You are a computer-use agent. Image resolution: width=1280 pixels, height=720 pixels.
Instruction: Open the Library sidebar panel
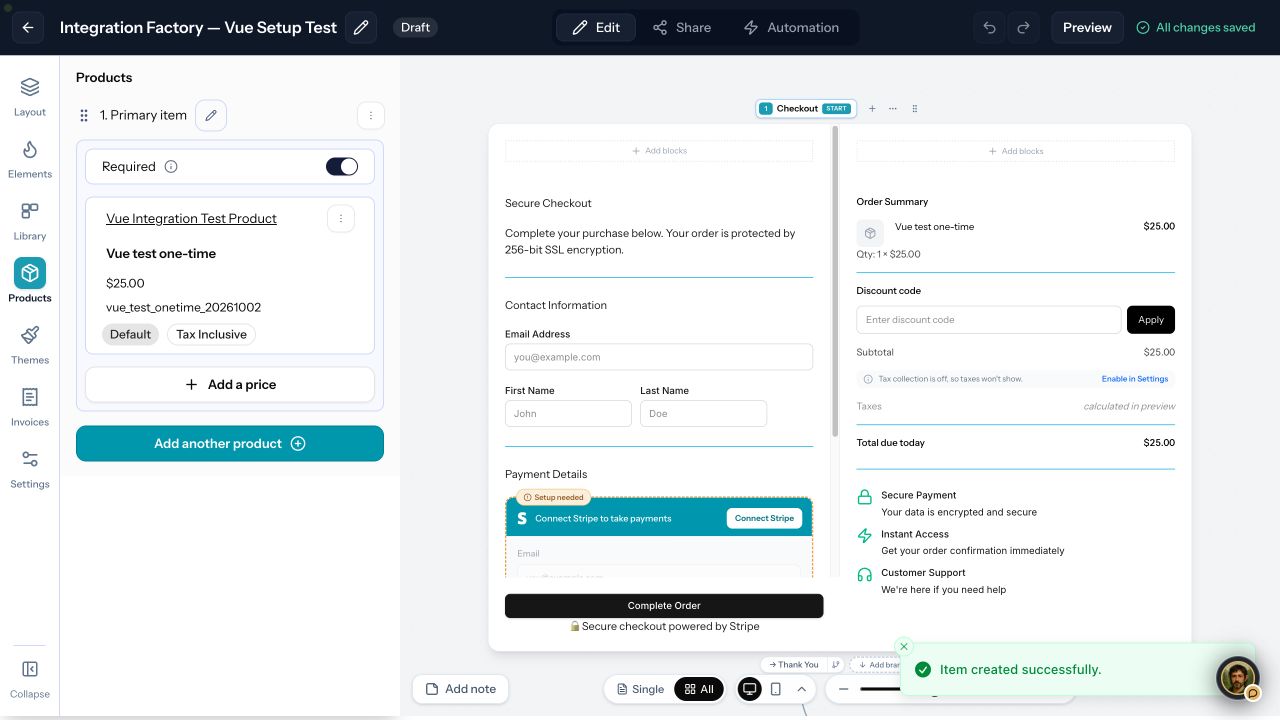pos(30,221)
